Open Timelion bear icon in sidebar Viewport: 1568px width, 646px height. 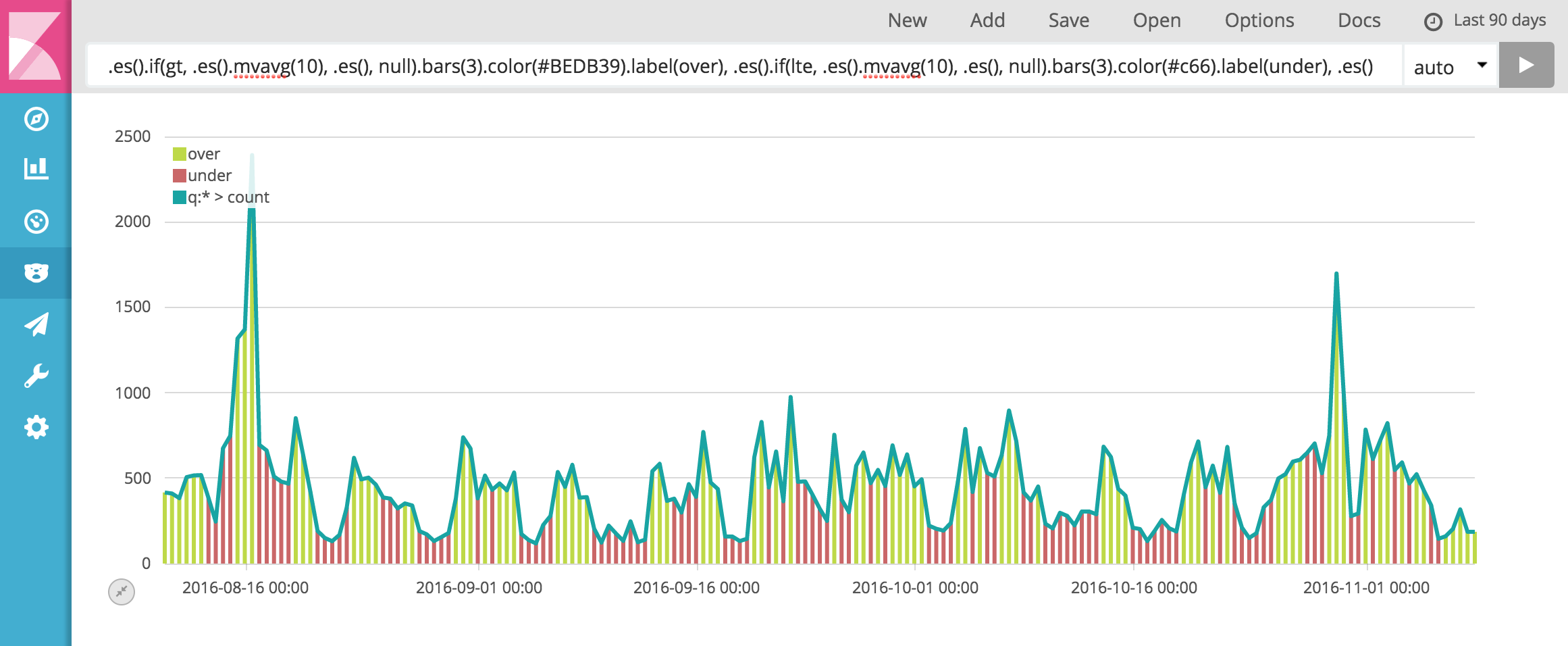tap(36, 273)
